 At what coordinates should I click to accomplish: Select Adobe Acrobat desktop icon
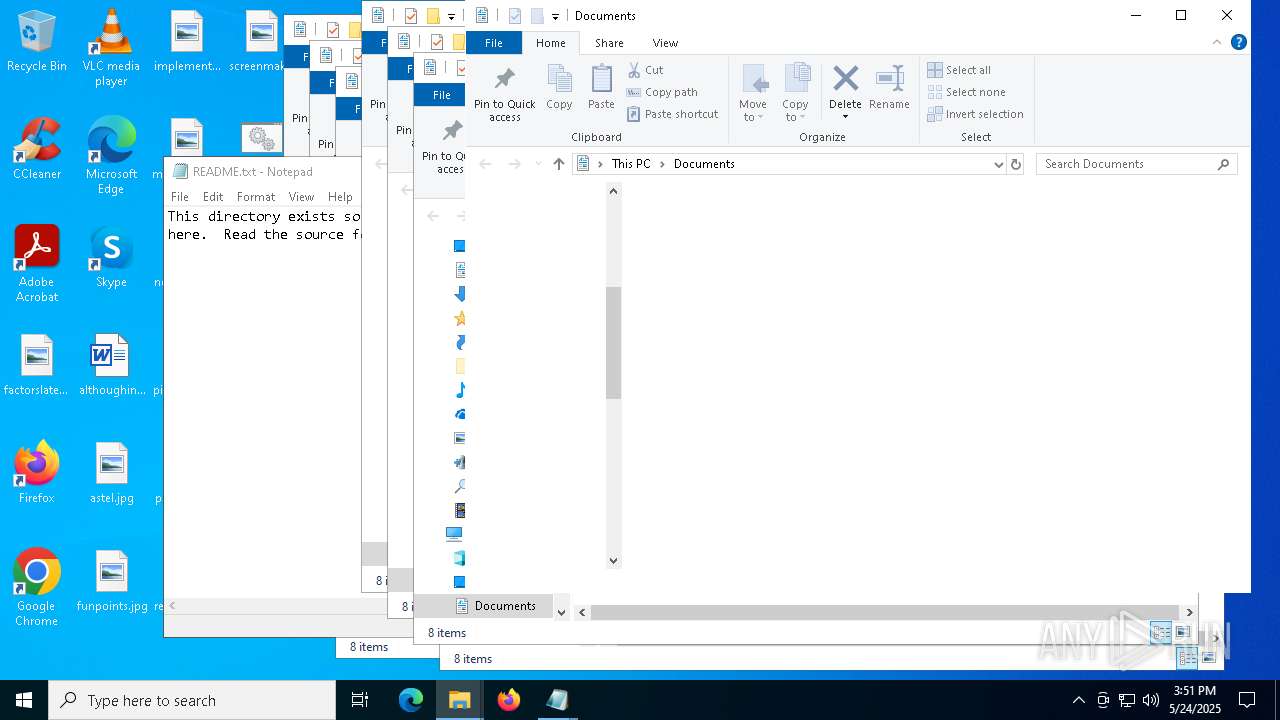click(x=37, y=263)
